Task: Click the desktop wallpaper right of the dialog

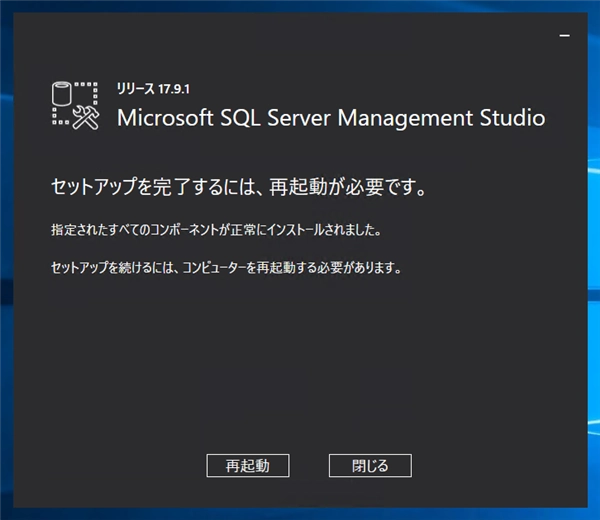Action: point(593,300)
